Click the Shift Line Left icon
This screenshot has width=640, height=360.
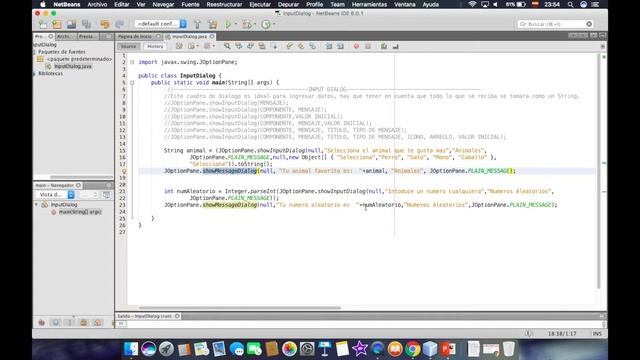click(329, 47)
